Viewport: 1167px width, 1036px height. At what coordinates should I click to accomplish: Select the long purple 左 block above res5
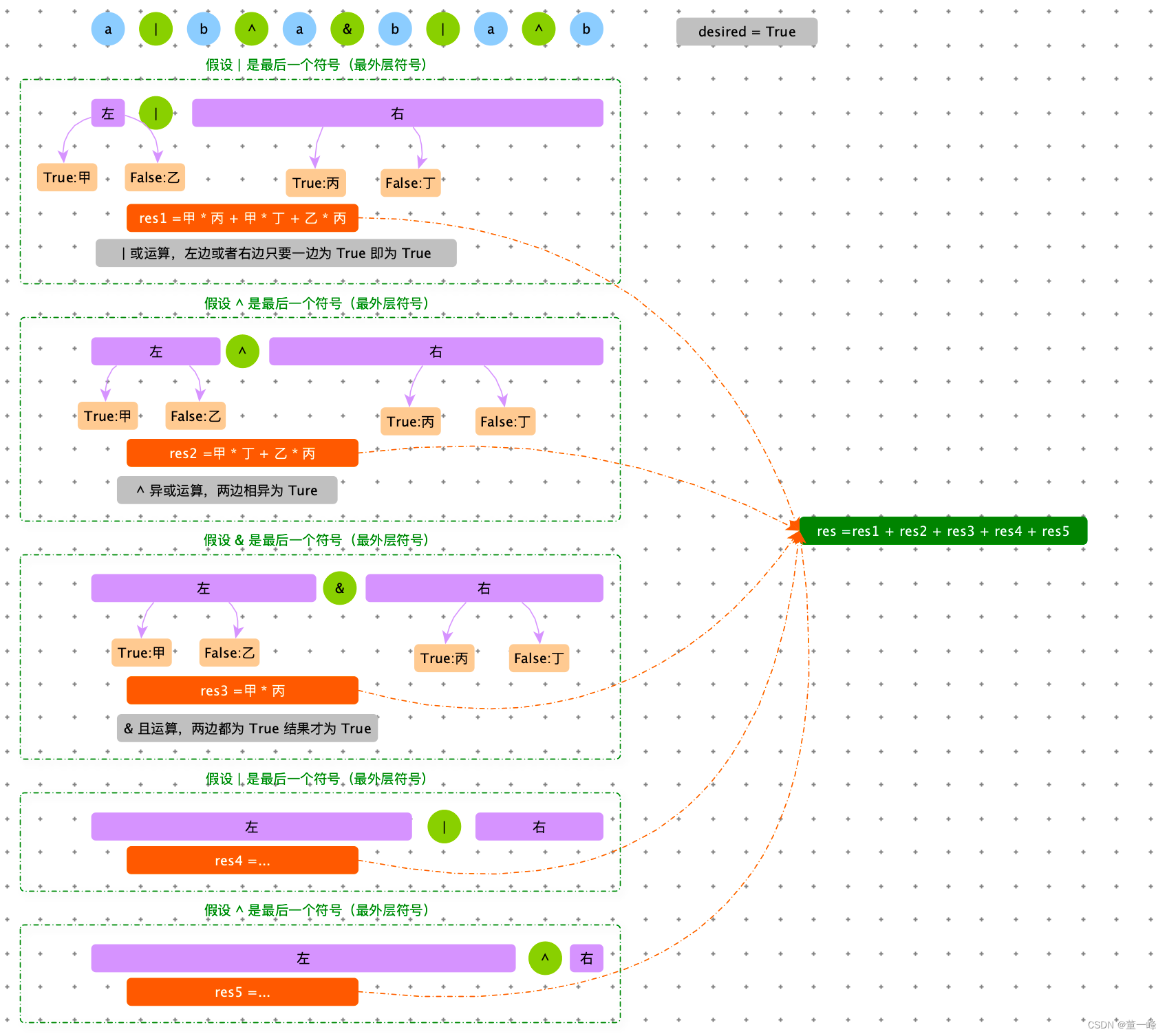(303, 958)
